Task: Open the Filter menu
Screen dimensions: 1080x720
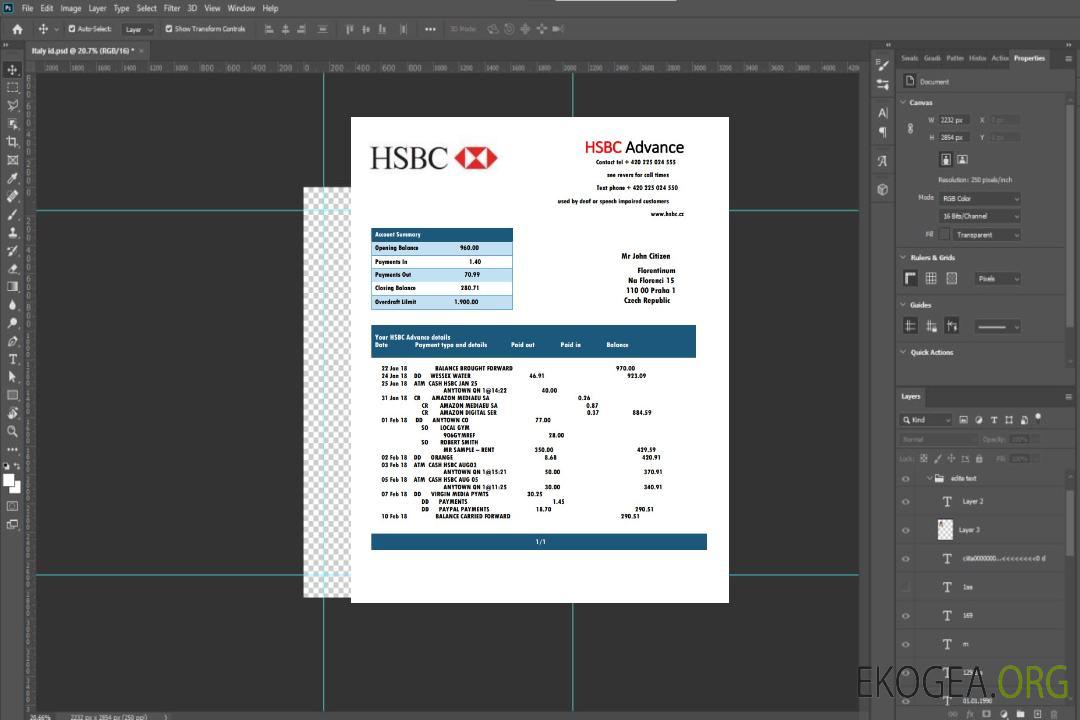Action: pos(172,8)
